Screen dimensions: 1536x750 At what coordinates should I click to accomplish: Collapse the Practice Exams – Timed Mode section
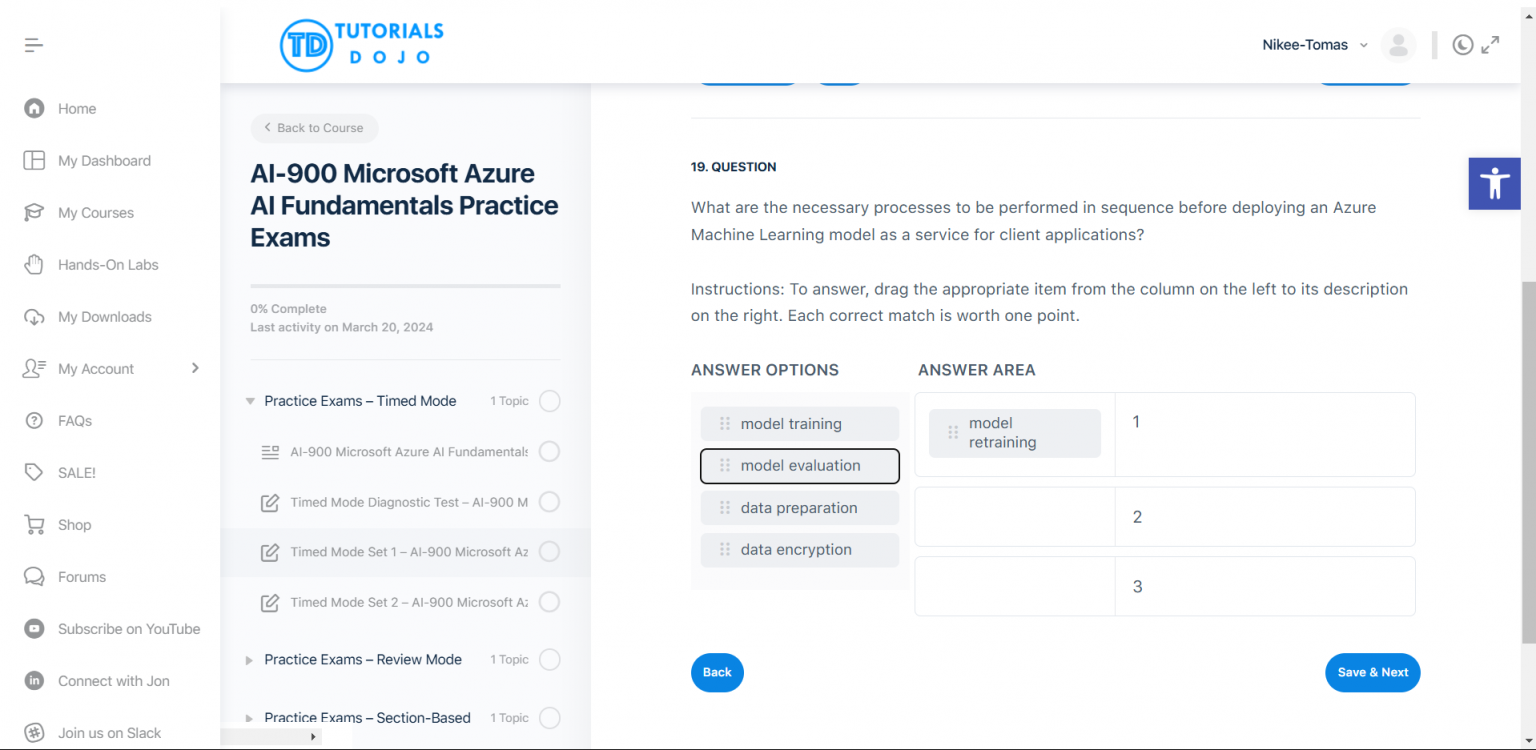point(249,400)
